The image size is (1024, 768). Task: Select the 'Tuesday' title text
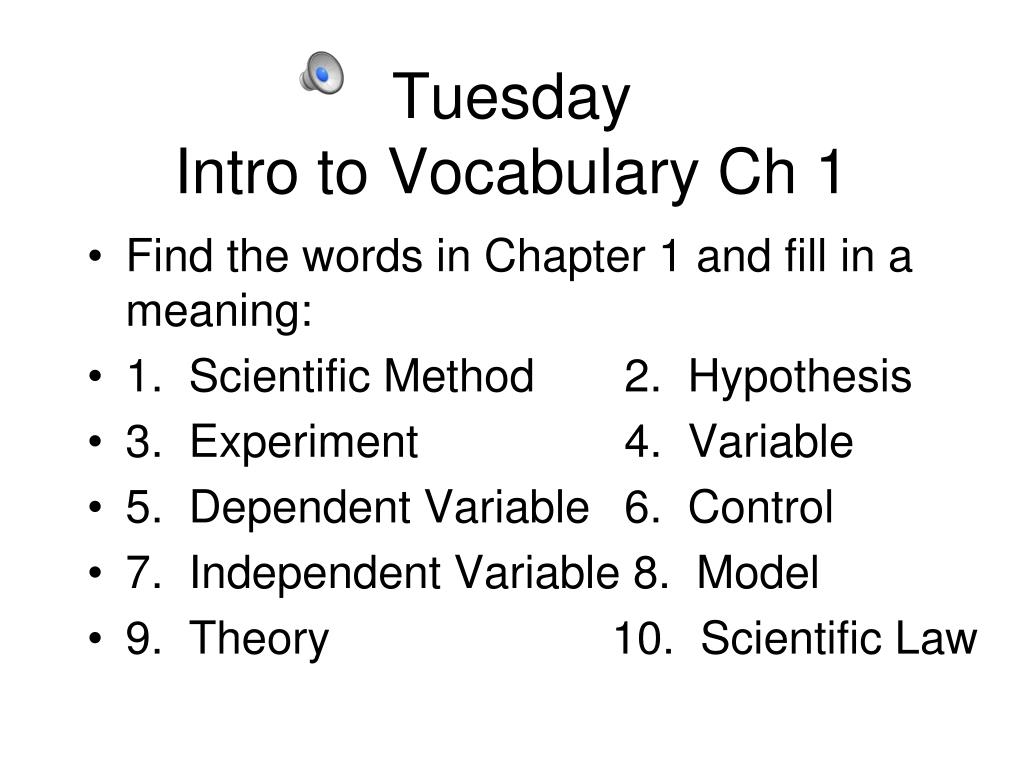(511, 98)
